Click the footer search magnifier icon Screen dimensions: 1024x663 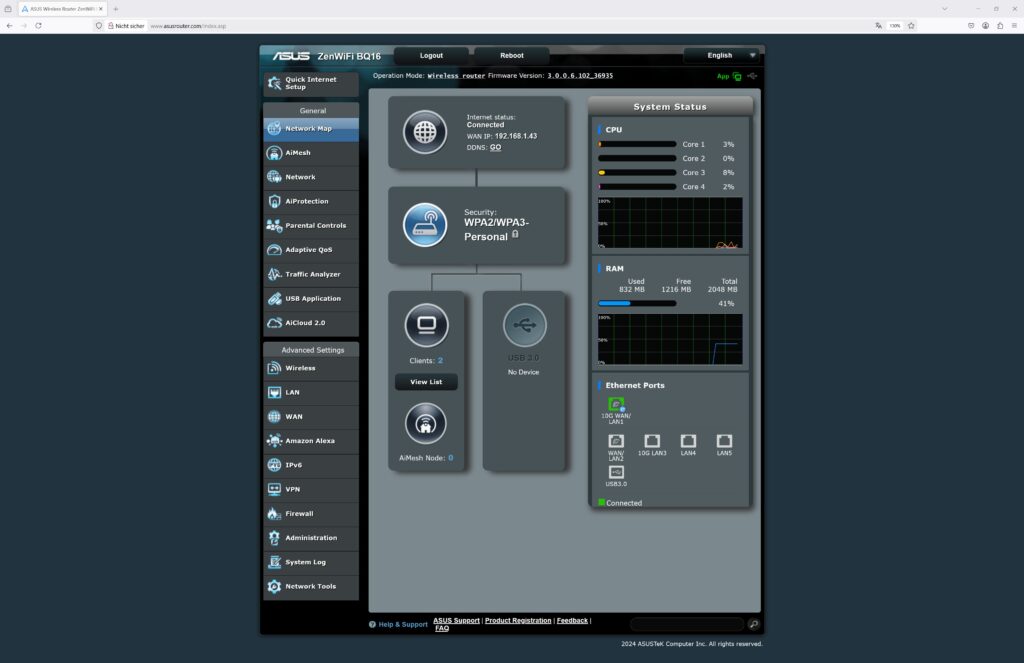pyautogui.click(x=754, y=624)
